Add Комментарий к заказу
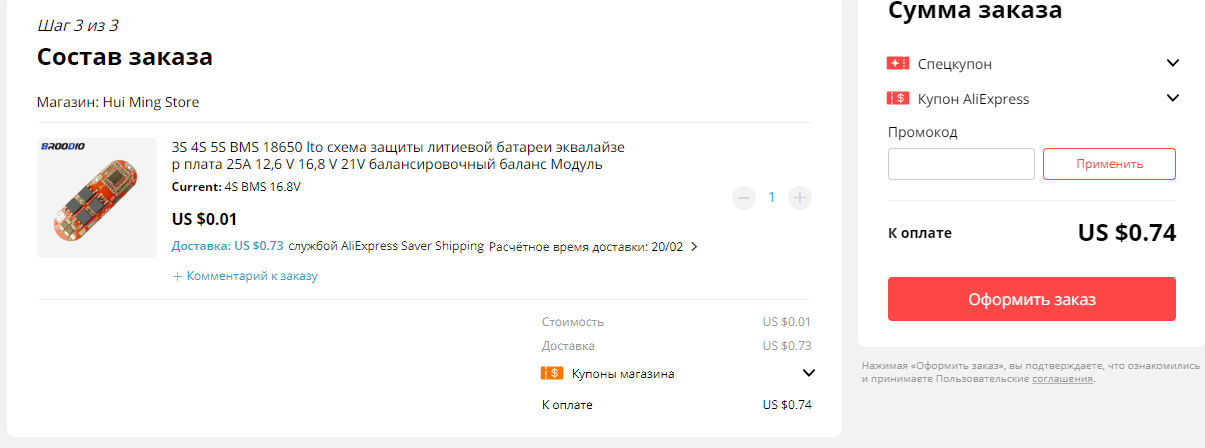1205x448 pixels. 245,275
